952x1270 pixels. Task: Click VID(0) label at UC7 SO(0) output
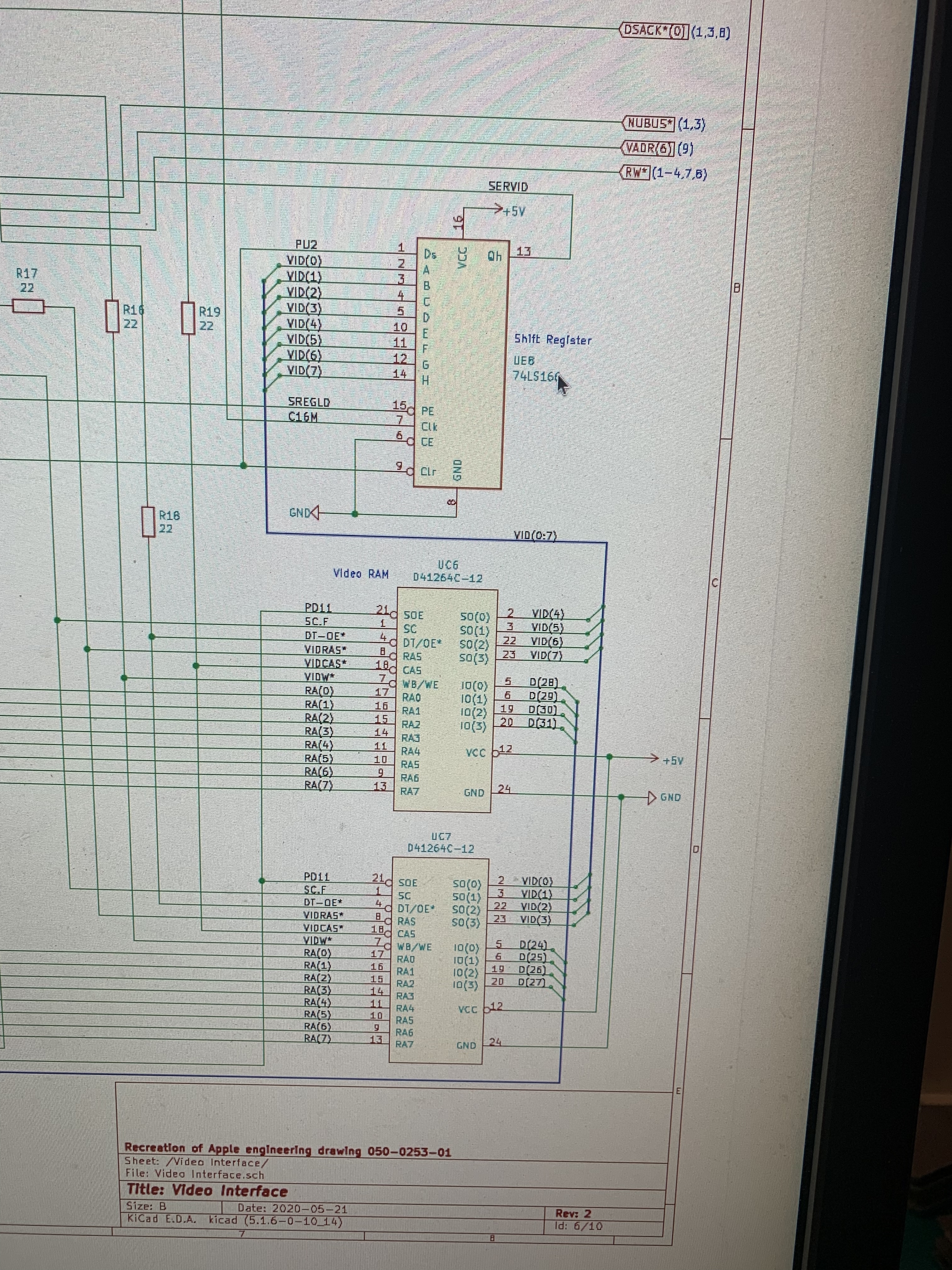pyautogui.click(x=537, y=881)
